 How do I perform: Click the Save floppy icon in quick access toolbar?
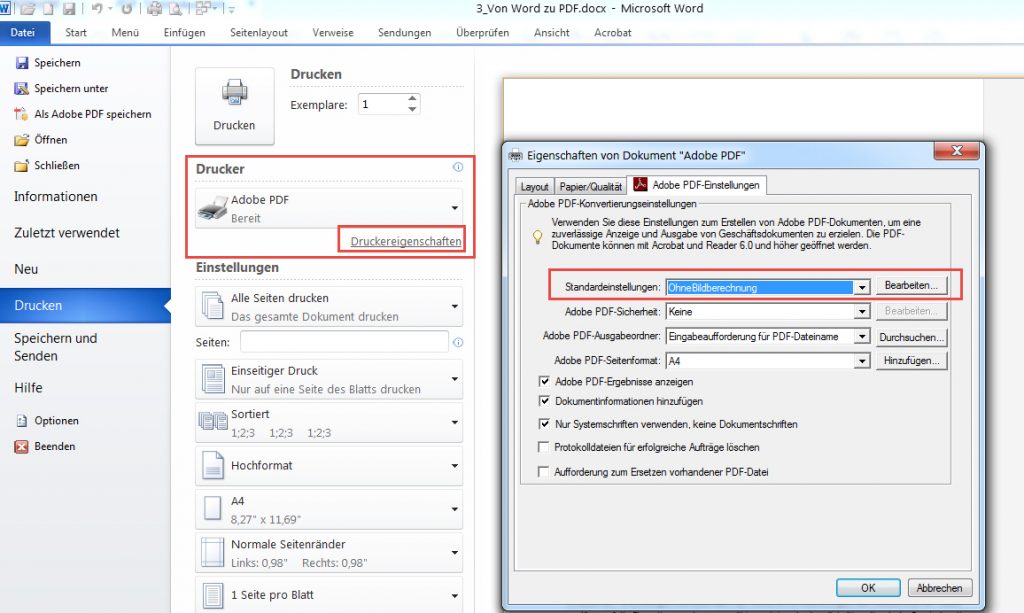69,8
